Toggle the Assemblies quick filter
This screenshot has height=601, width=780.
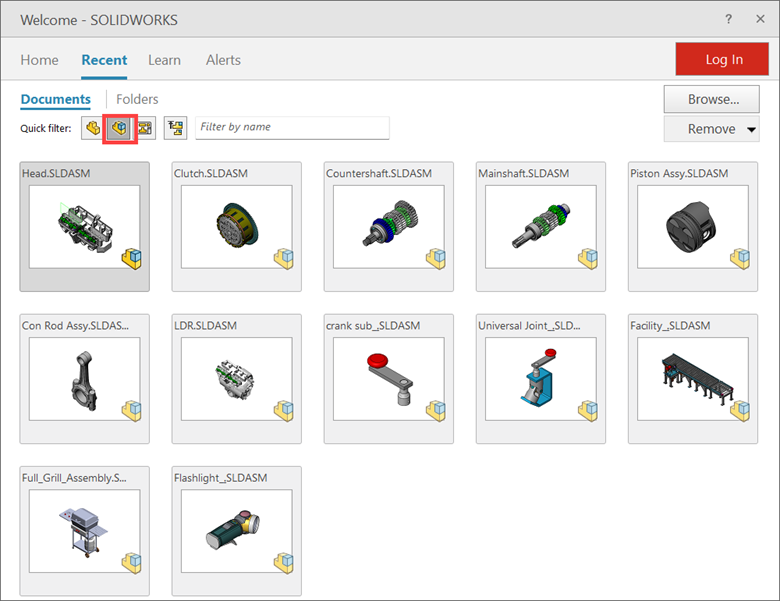pos(119,128)
